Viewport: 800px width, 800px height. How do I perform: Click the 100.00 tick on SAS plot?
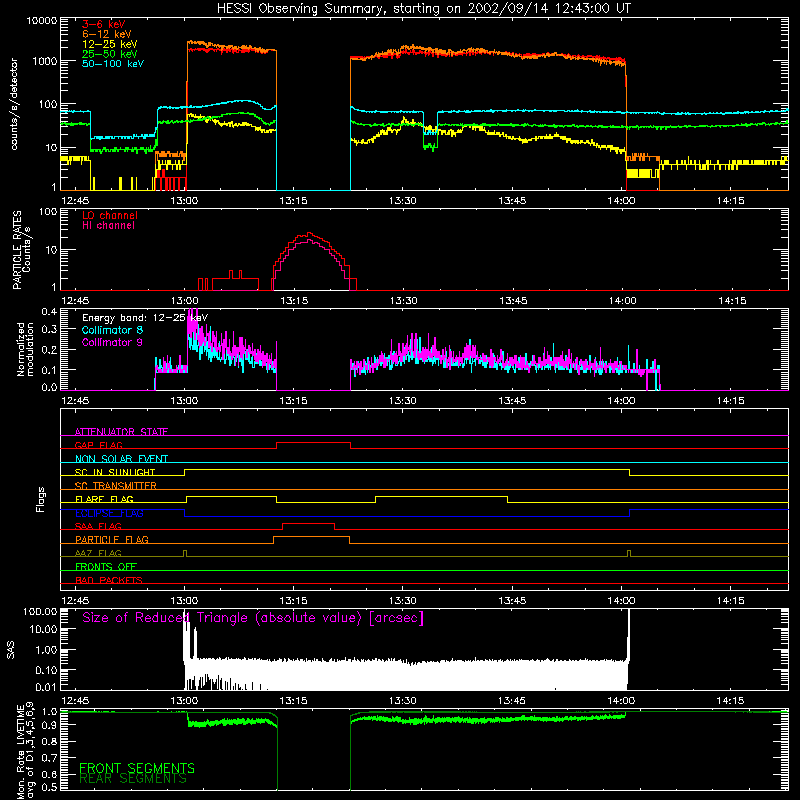[40, 612]
